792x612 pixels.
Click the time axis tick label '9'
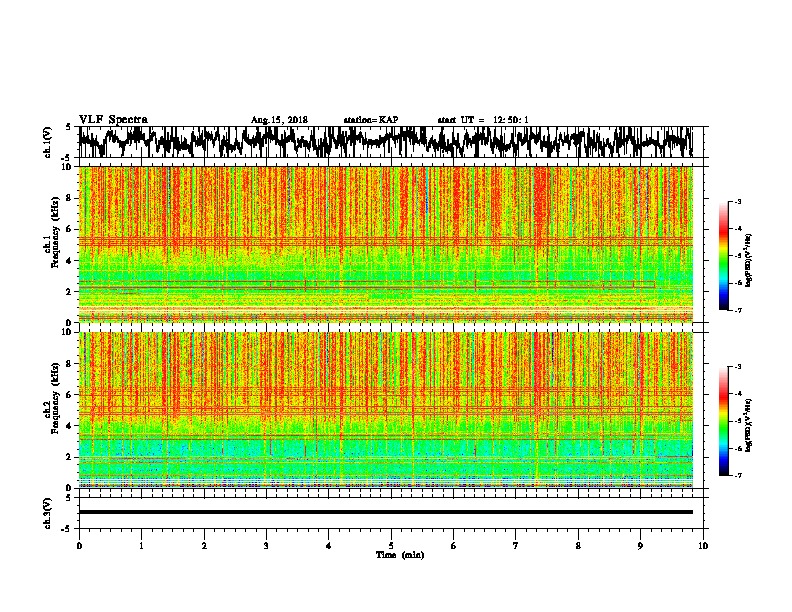(640, 546)
